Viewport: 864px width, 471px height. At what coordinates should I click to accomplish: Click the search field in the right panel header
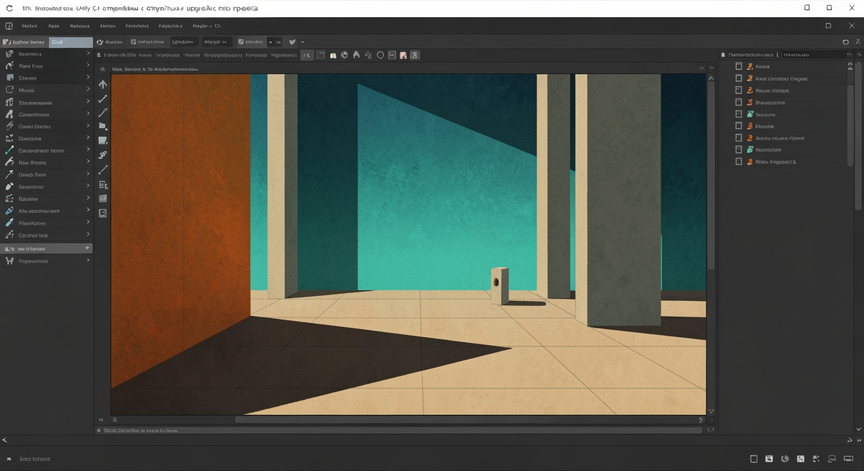pos(813,55)
